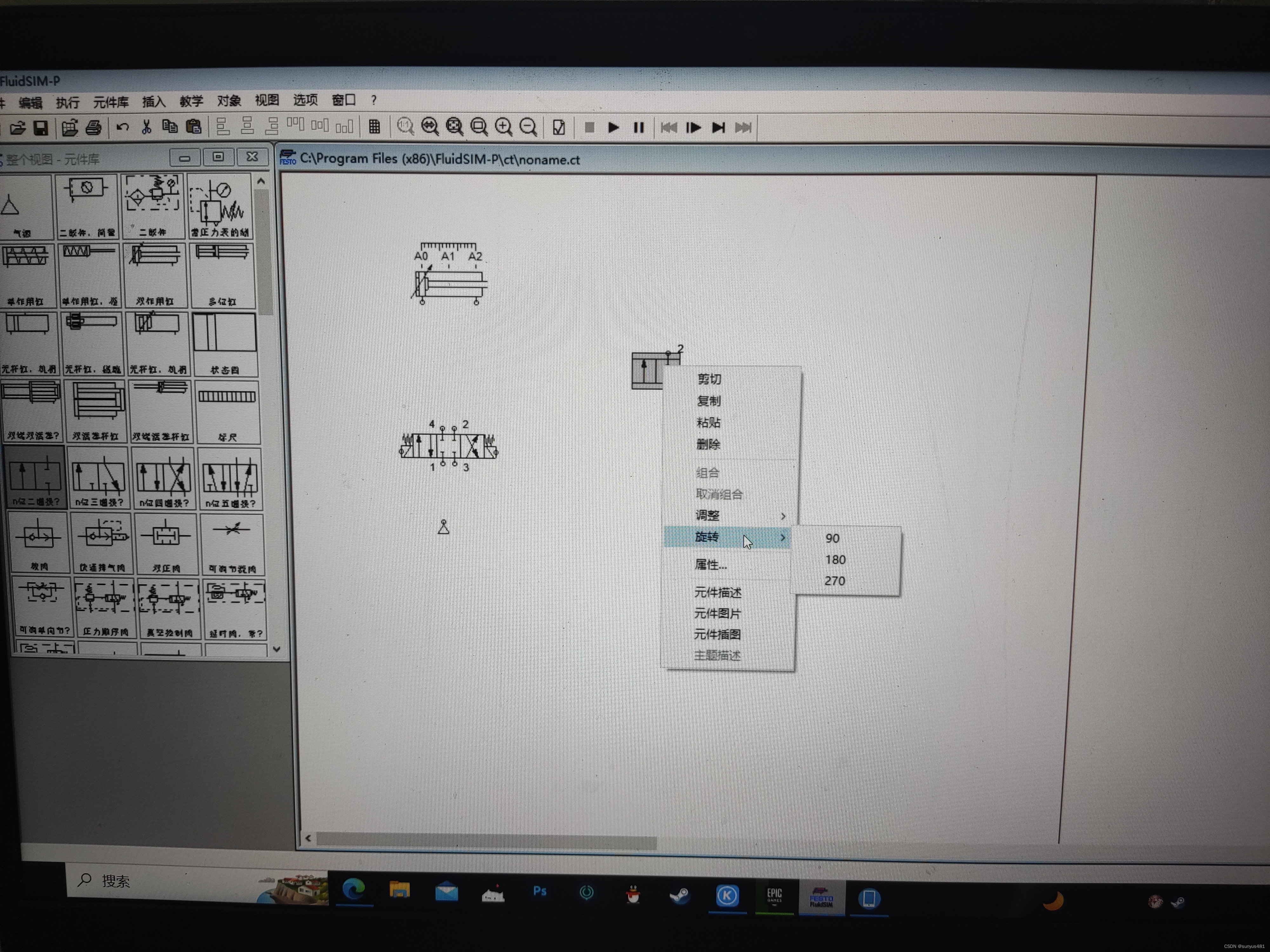
Task: Toggle the grid display icon
Action: [374, 127]
